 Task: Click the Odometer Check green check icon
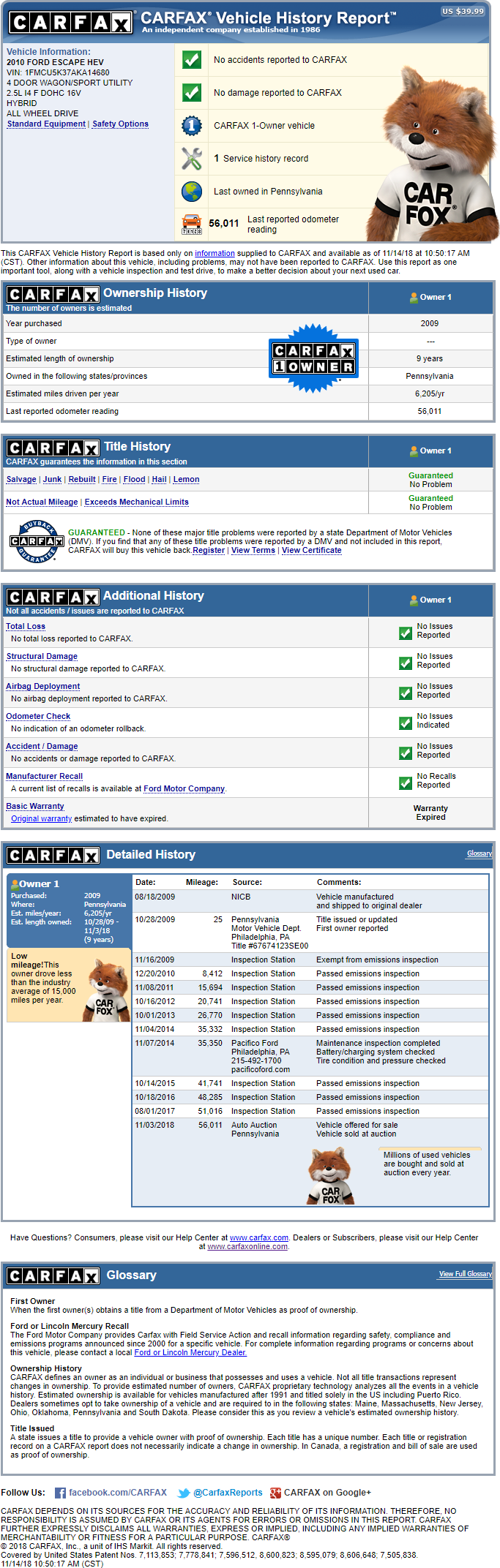point(405,723)
